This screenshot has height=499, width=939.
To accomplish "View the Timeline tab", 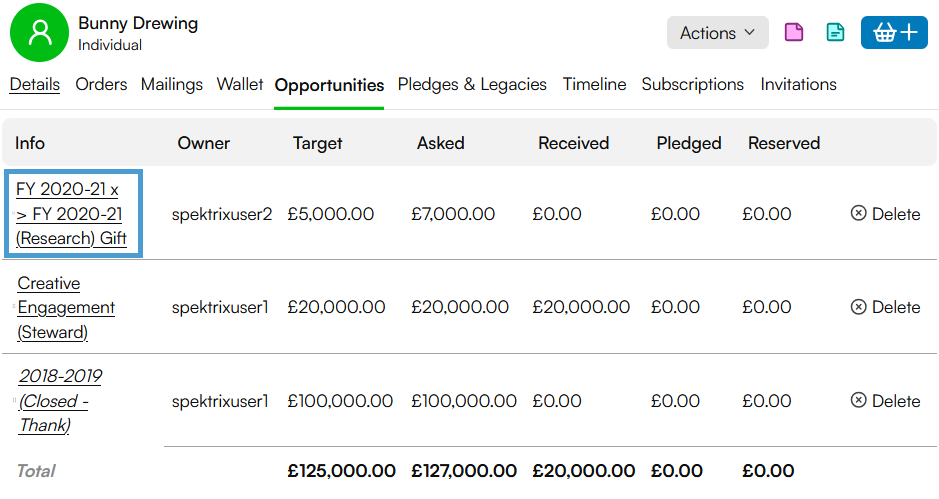I will (594, 84).
